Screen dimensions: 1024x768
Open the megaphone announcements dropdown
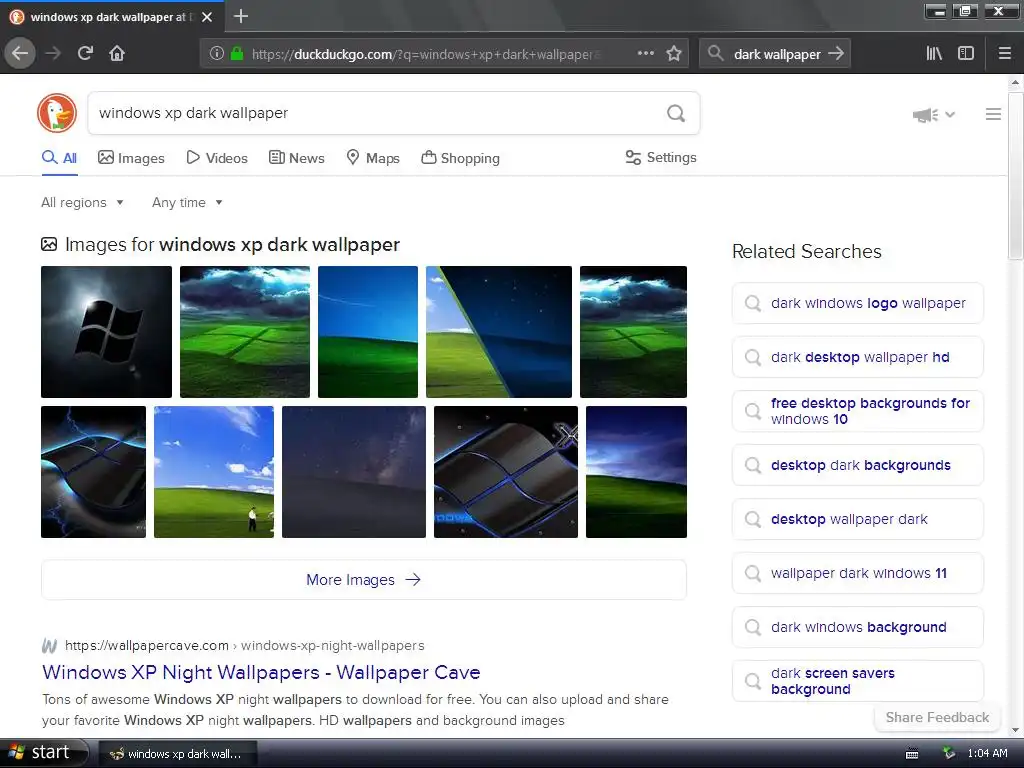click(934, 115)
